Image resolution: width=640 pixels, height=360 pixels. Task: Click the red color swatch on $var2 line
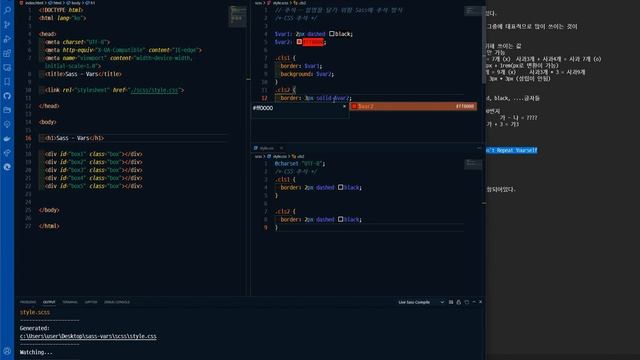(x=299, y=42)
